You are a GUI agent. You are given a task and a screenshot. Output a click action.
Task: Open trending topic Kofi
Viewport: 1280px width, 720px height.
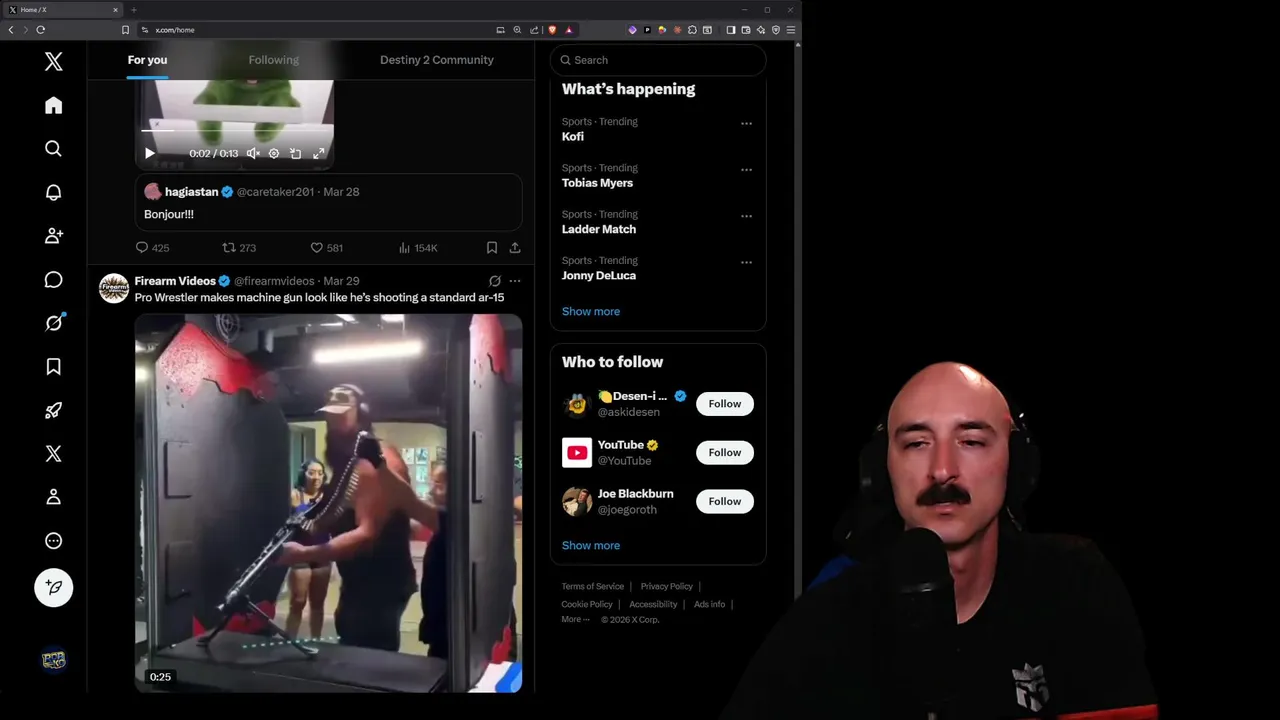(x=573, y=137)
